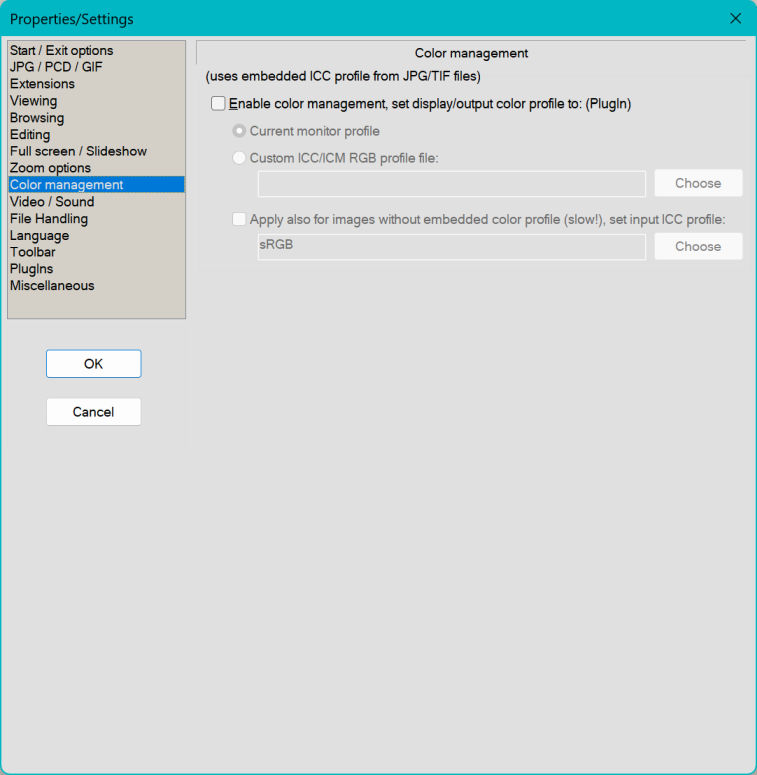This screenshot has height=775, width=757.
Task: Select Current monitor profile radio button
Action: pos(239,131)
